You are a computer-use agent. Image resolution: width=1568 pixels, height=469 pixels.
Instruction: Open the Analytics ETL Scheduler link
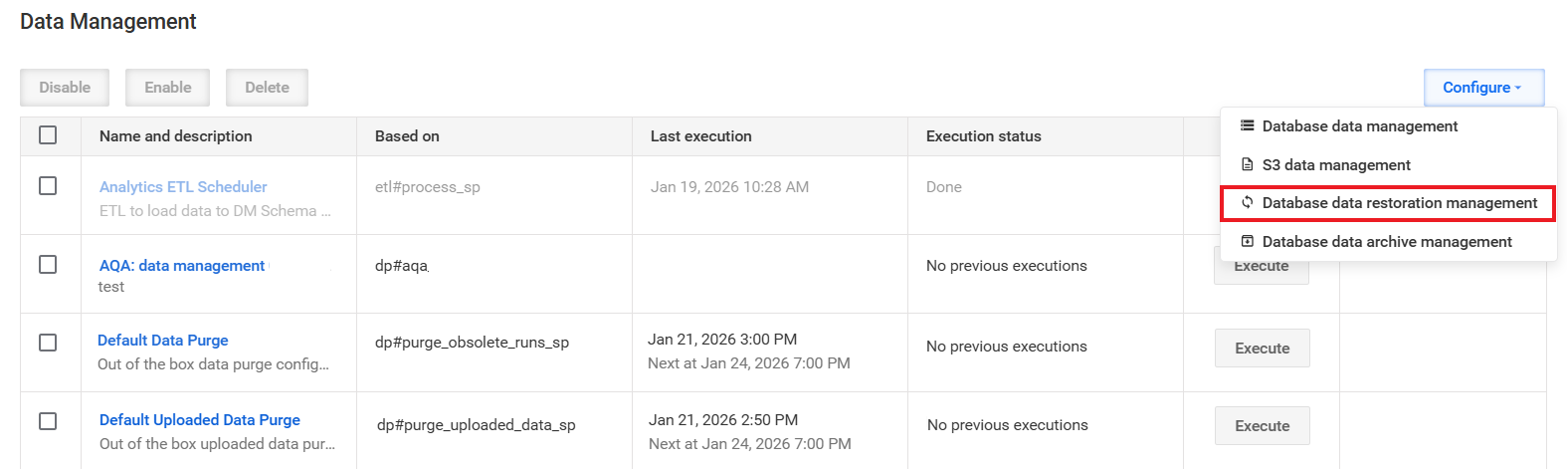183,186
